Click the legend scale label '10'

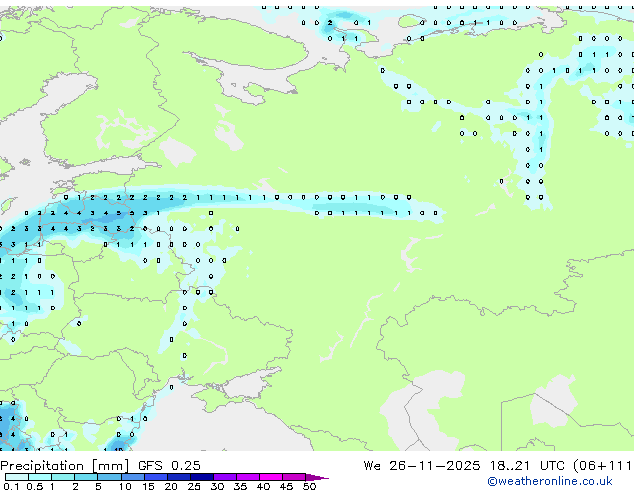pos(125,486)
